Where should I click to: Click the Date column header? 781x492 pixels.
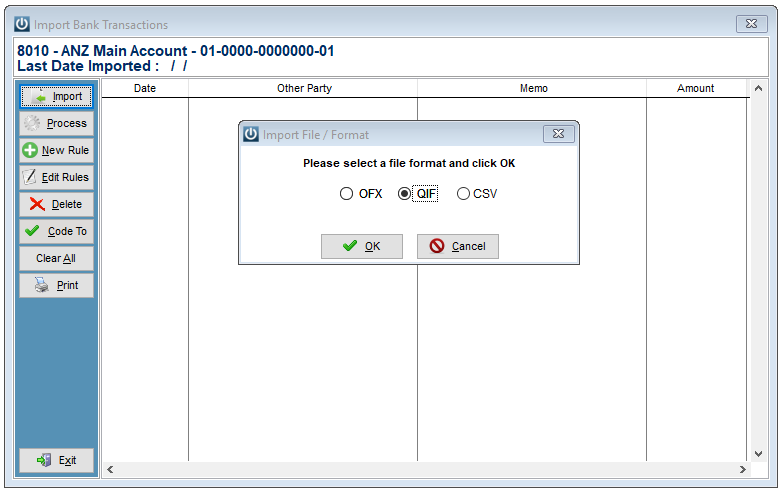pyautogui.click(x=145, y=89)
